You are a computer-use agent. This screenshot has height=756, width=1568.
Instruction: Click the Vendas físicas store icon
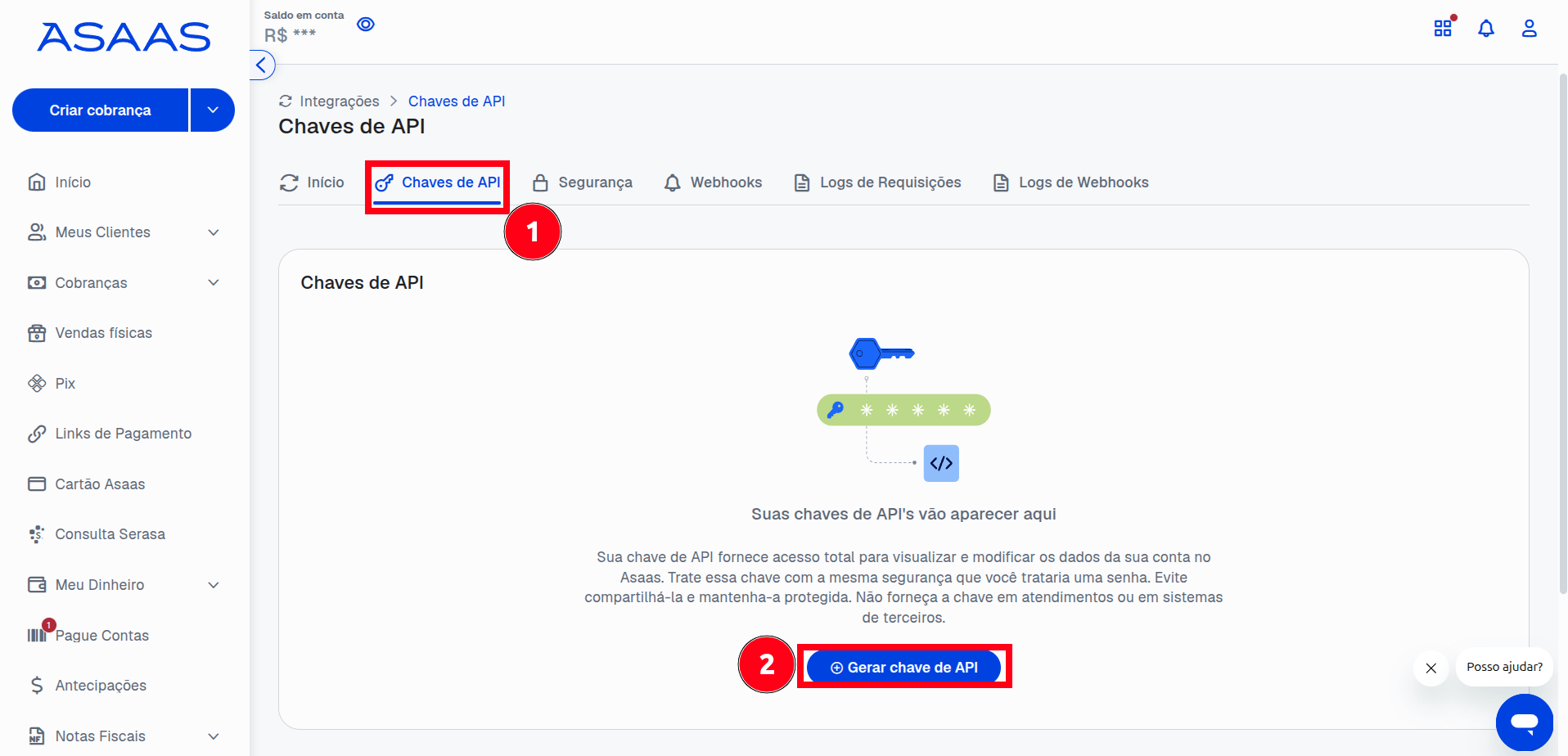[37, 333]
